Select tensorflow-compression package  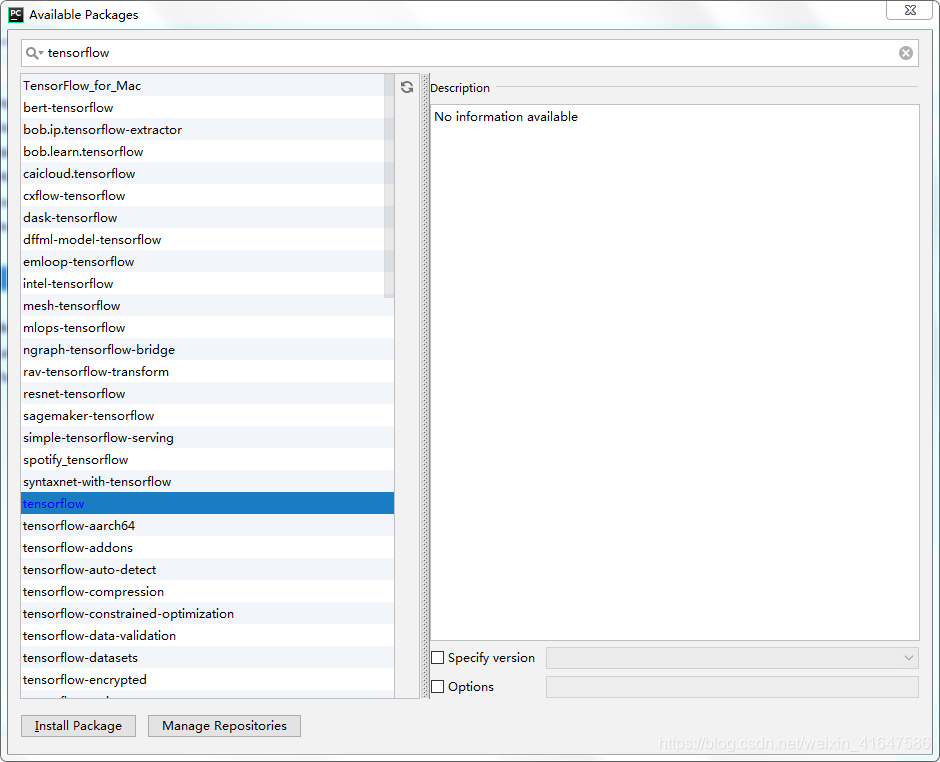coord(207,591)
